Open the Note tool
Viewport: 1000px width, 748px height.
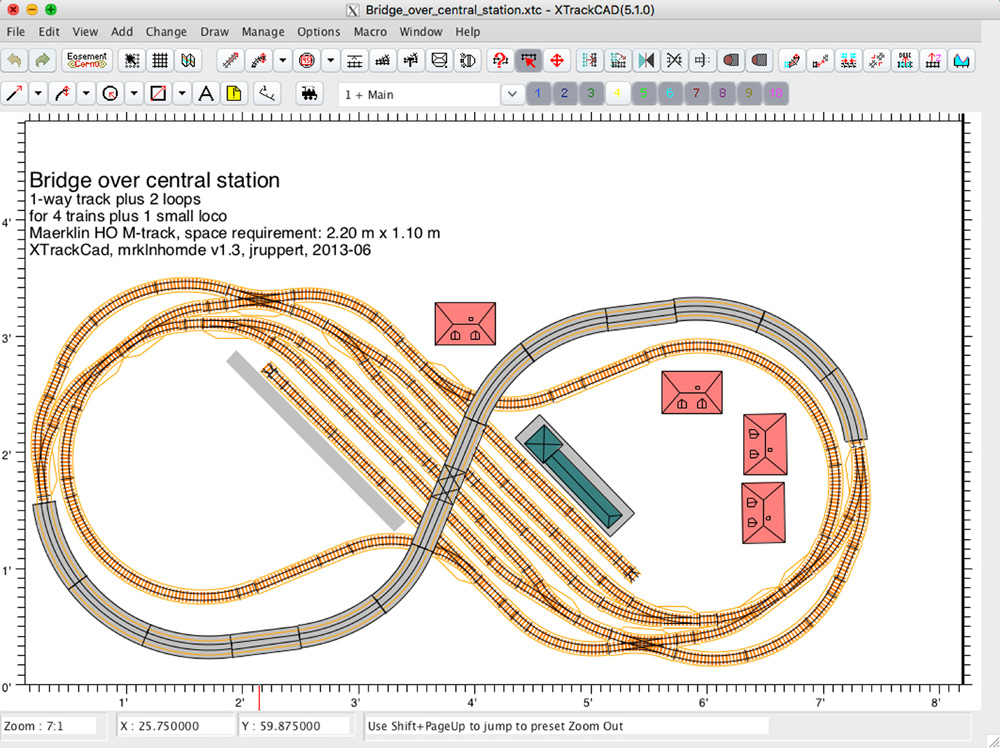click(233, 92)
